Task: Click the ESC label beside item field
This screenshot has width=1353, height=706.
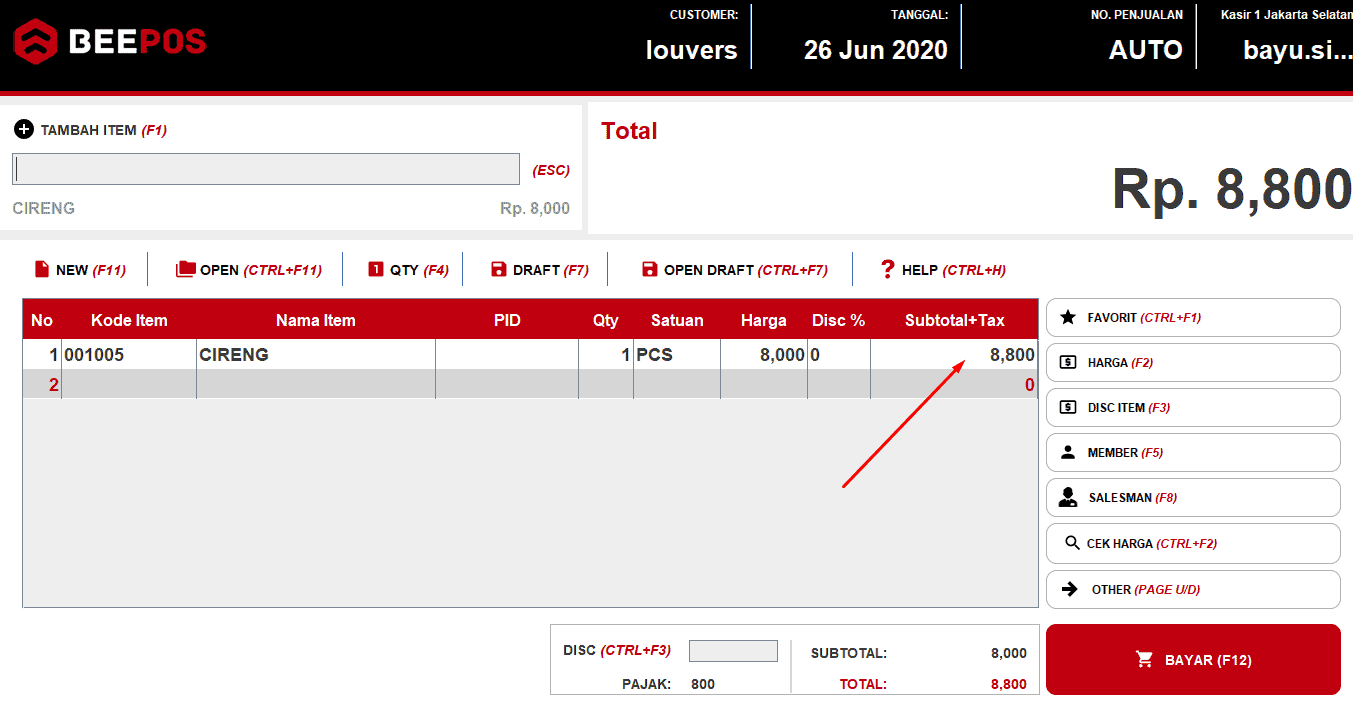Action: click(551, 170)
